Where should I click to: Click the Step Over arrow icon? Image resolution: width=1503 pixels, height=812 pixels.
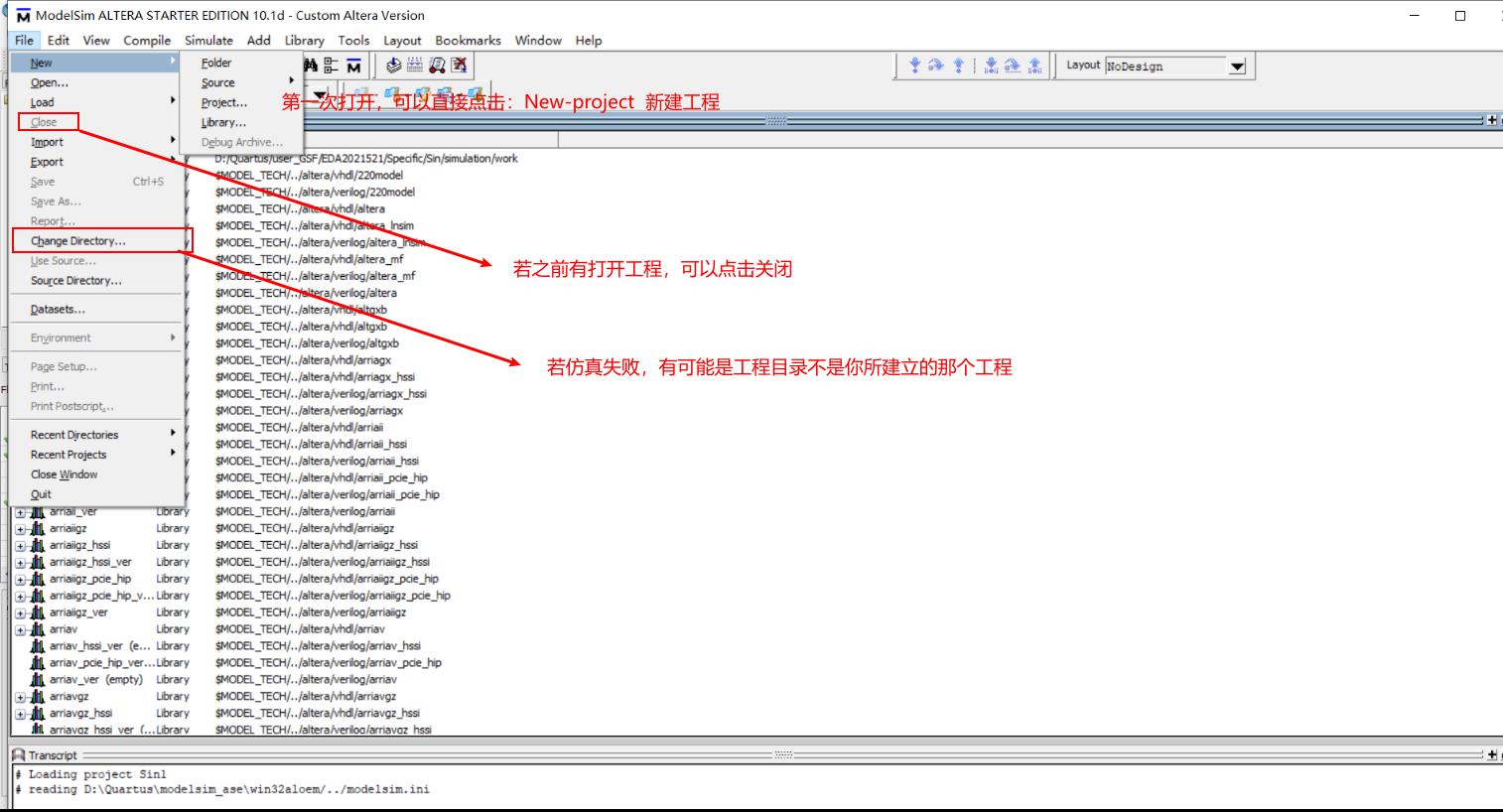click(x=936, y=66)
